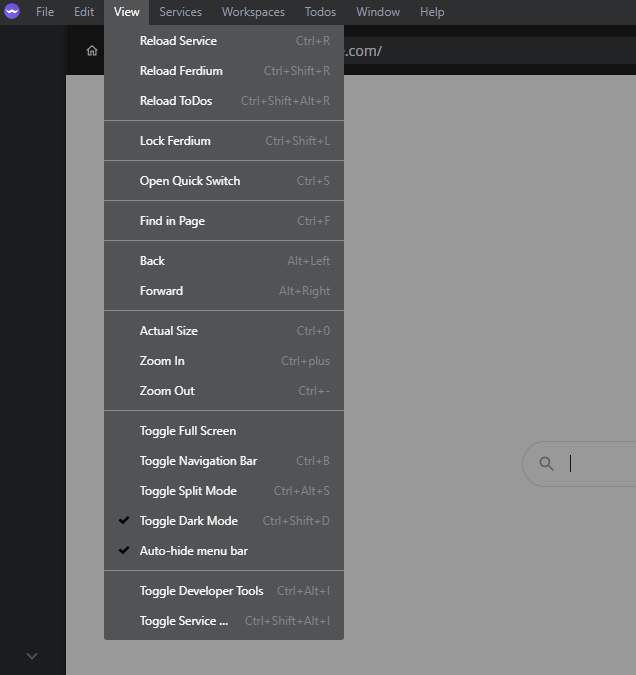Go Back via the View menu
Screen dimensions: 636x675
224,261
